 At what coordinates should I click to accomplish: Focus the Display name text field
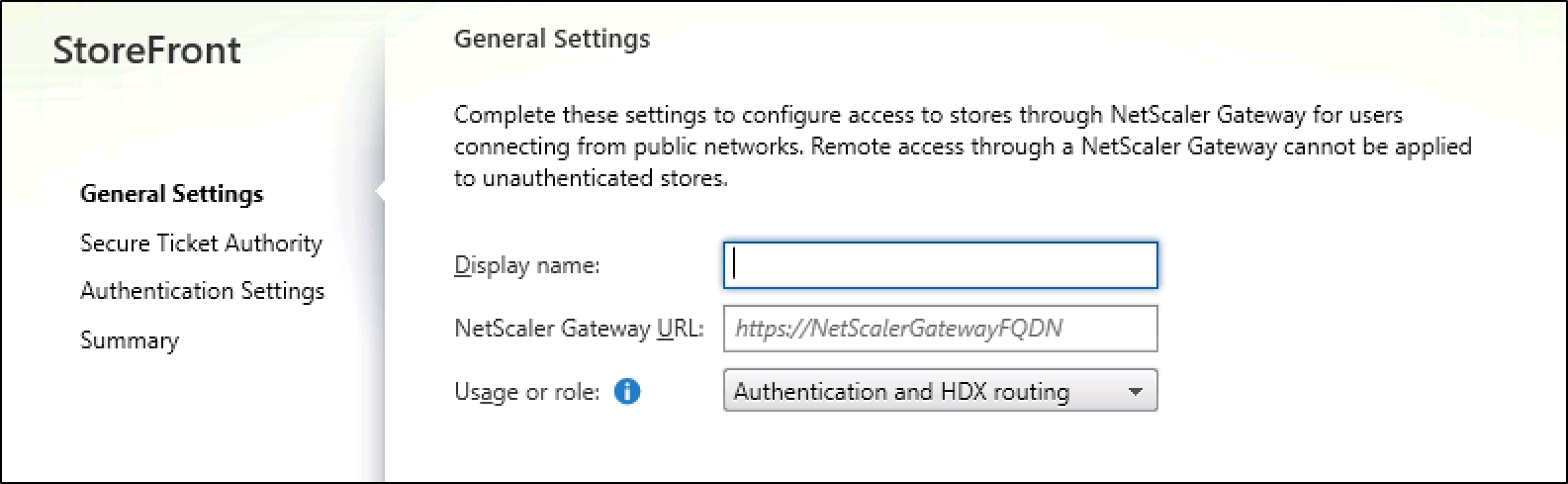tap(940, 265)
